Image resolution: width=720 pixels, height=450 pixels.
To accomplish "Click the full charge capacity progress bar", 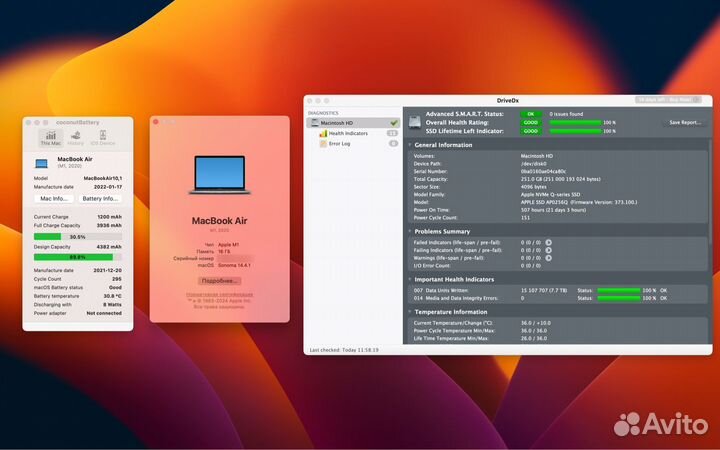I will click(x=77, y=237).
